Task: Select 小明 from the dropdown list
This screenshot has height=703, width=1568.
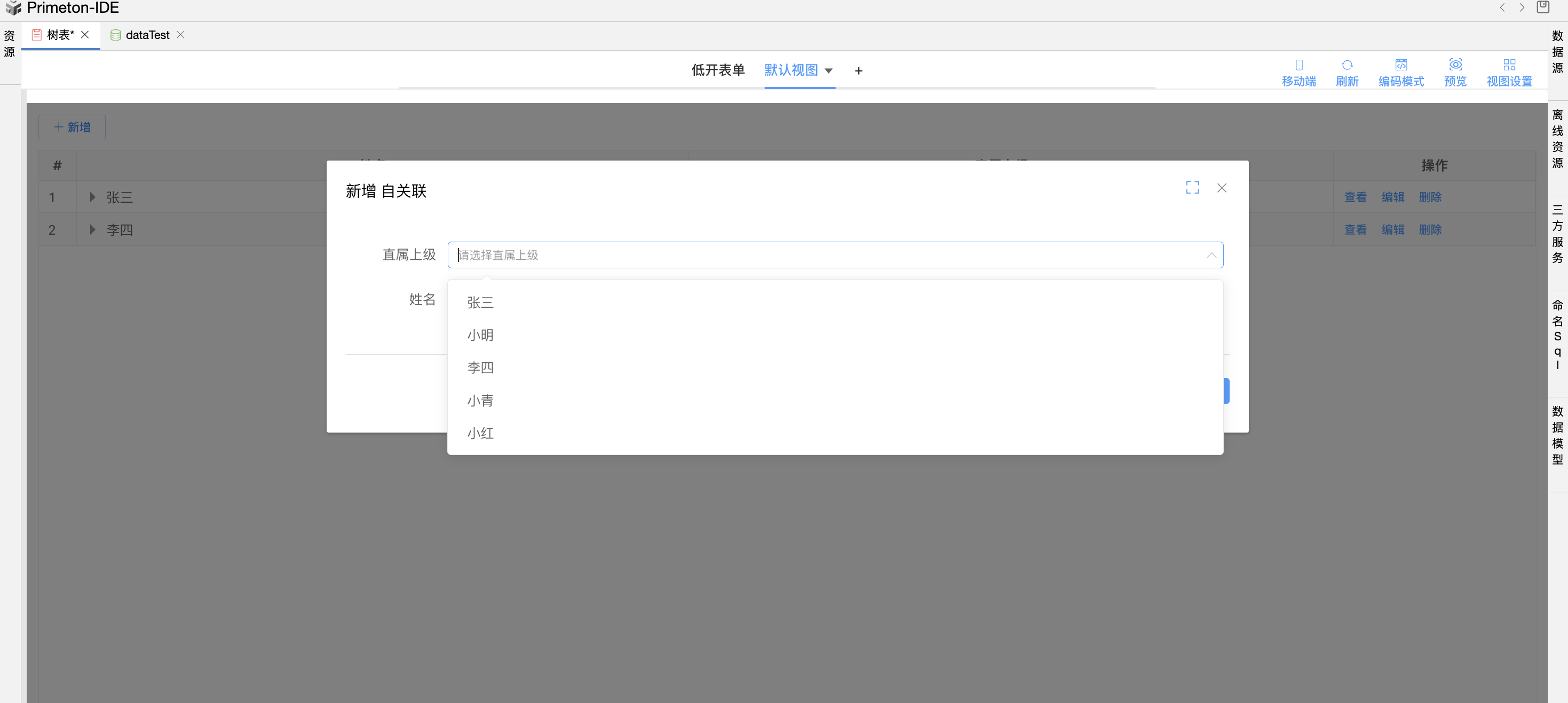Action: 480,335
